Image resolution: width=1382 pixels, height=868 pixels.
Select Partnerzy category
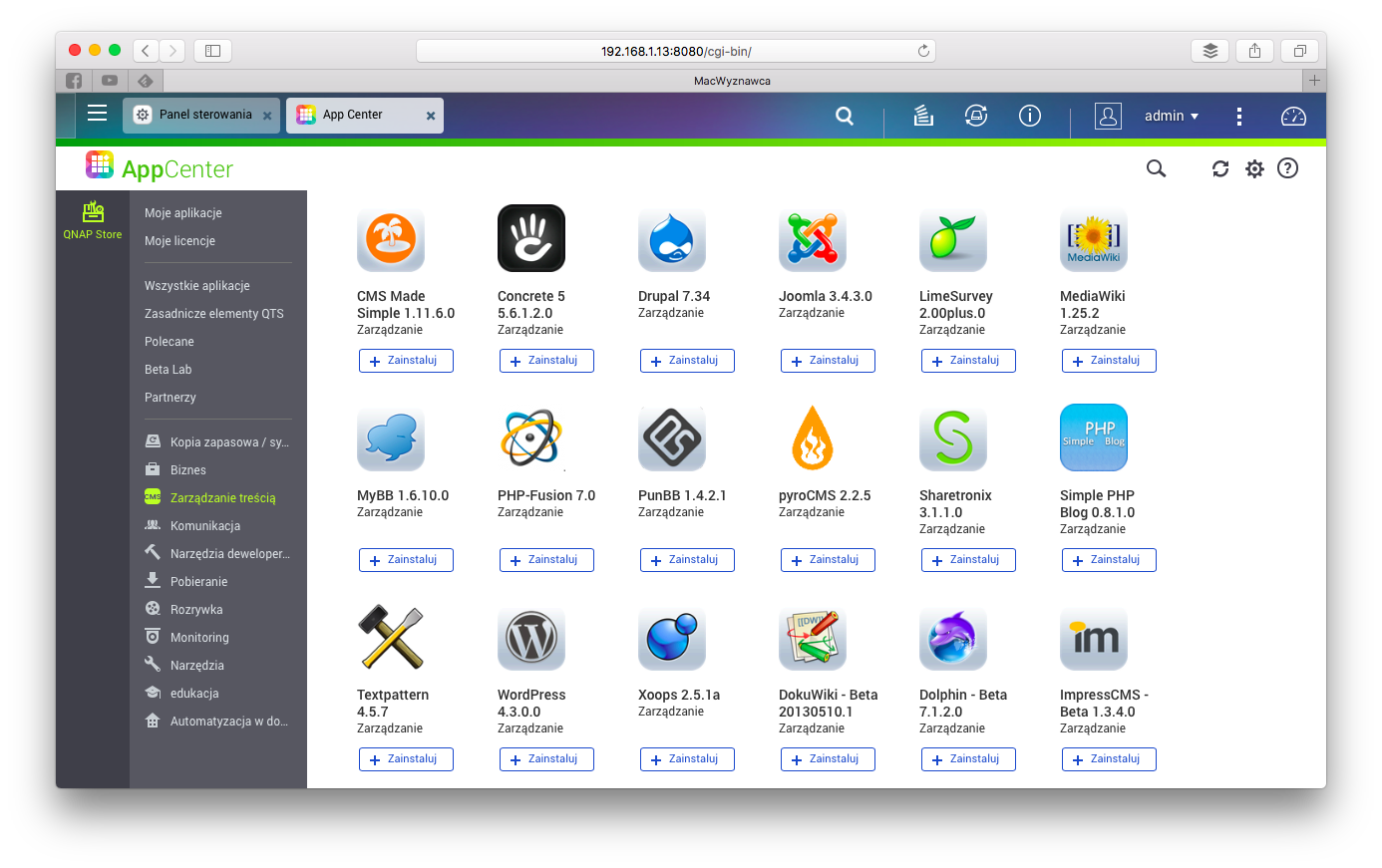pos(171,398)
